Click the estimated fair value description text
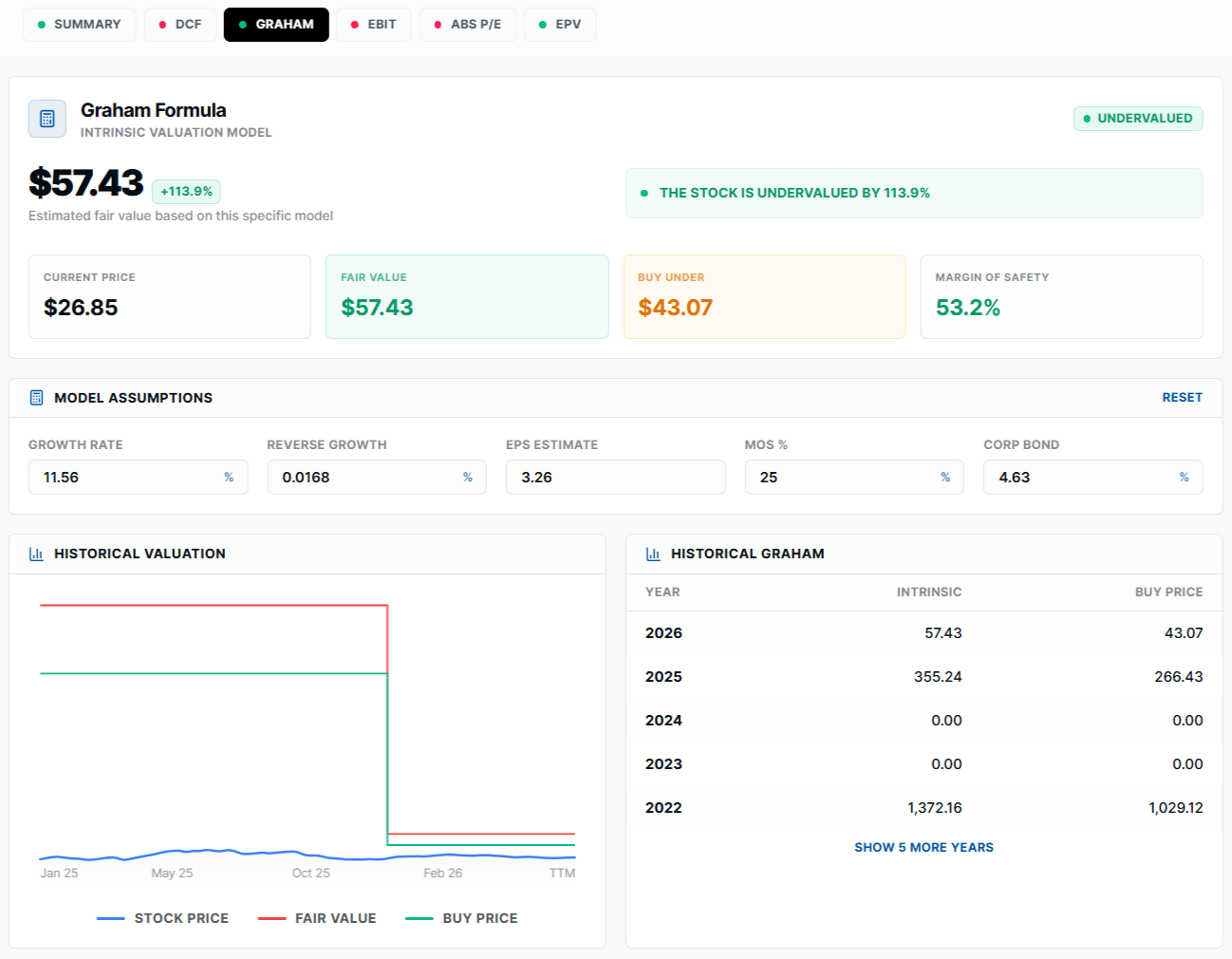 coord(180,216)
